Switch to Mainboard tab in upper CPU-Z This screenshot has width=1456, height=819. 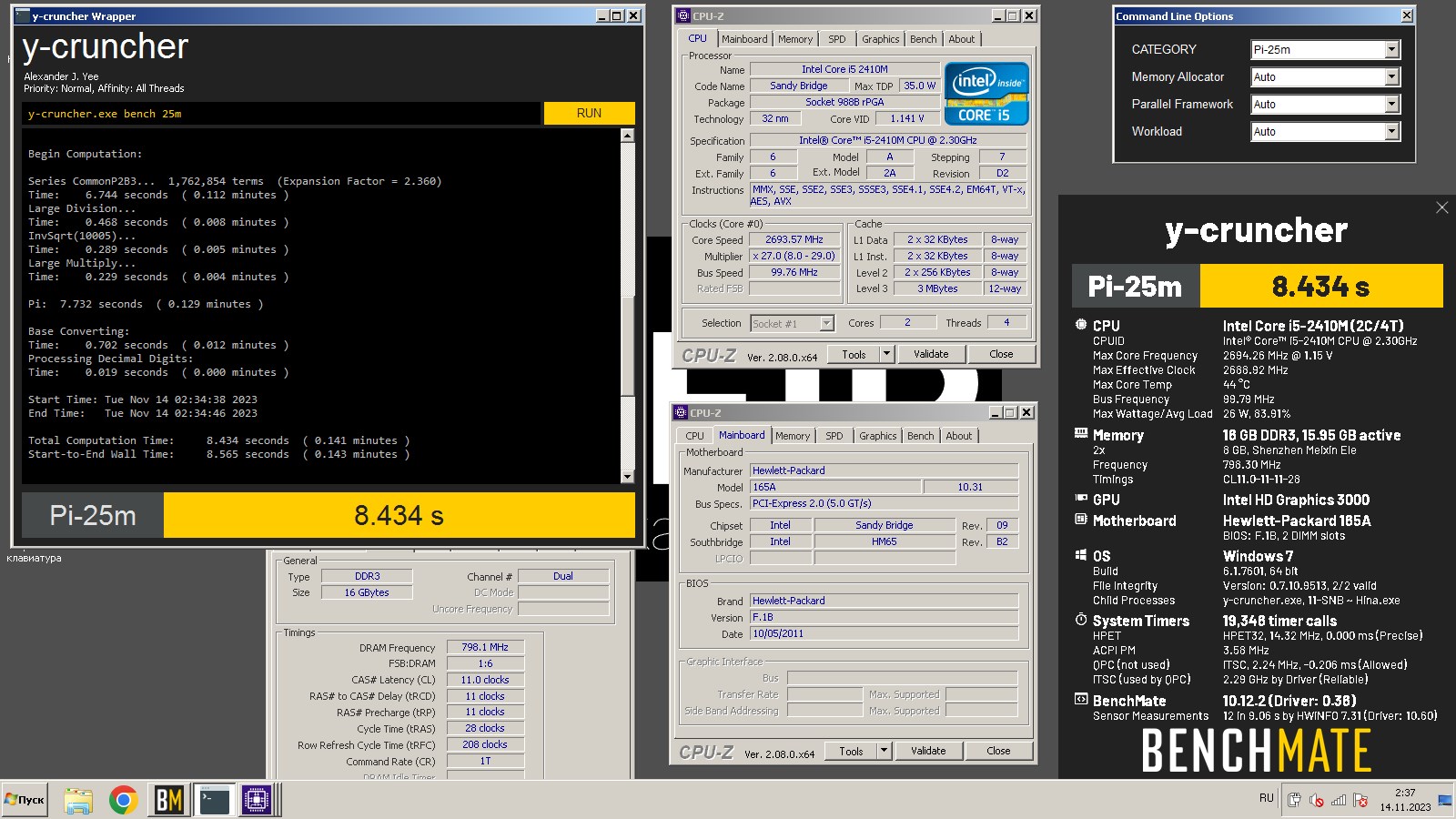point(744,39)
